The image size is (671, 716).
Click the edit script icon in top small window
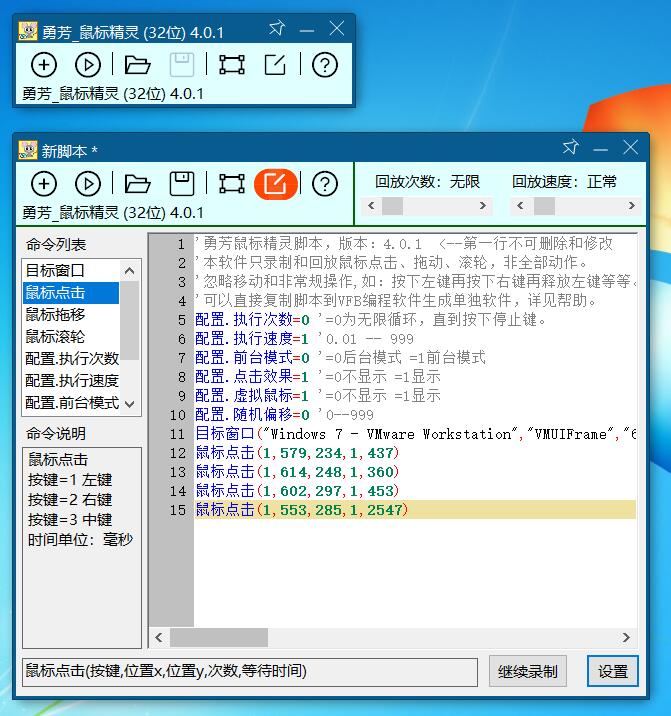276,65
